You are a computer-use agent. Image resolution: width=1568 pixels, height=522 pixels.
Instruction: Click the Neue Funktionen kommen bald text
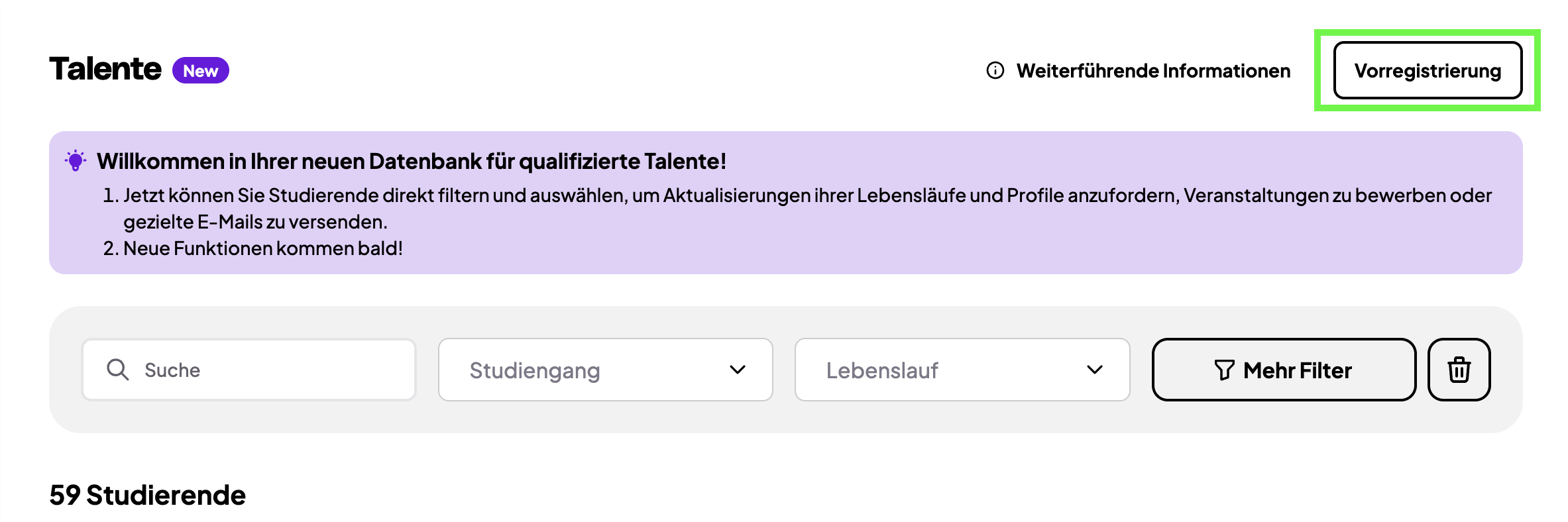(262, 248)
